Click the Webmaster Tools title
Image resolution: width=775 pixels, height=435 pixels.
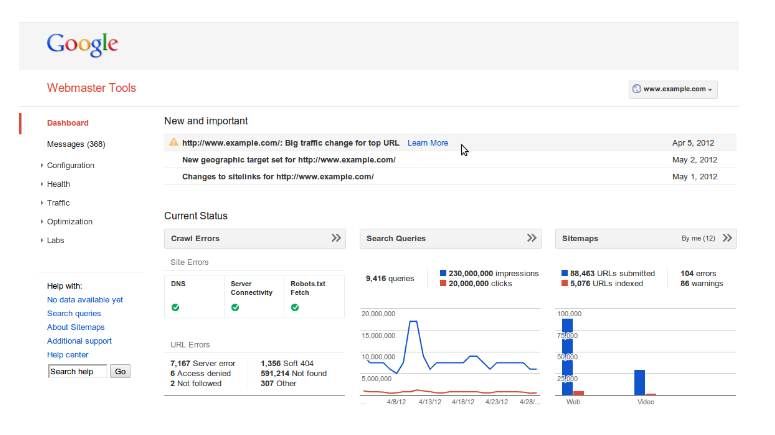[91, 88]
